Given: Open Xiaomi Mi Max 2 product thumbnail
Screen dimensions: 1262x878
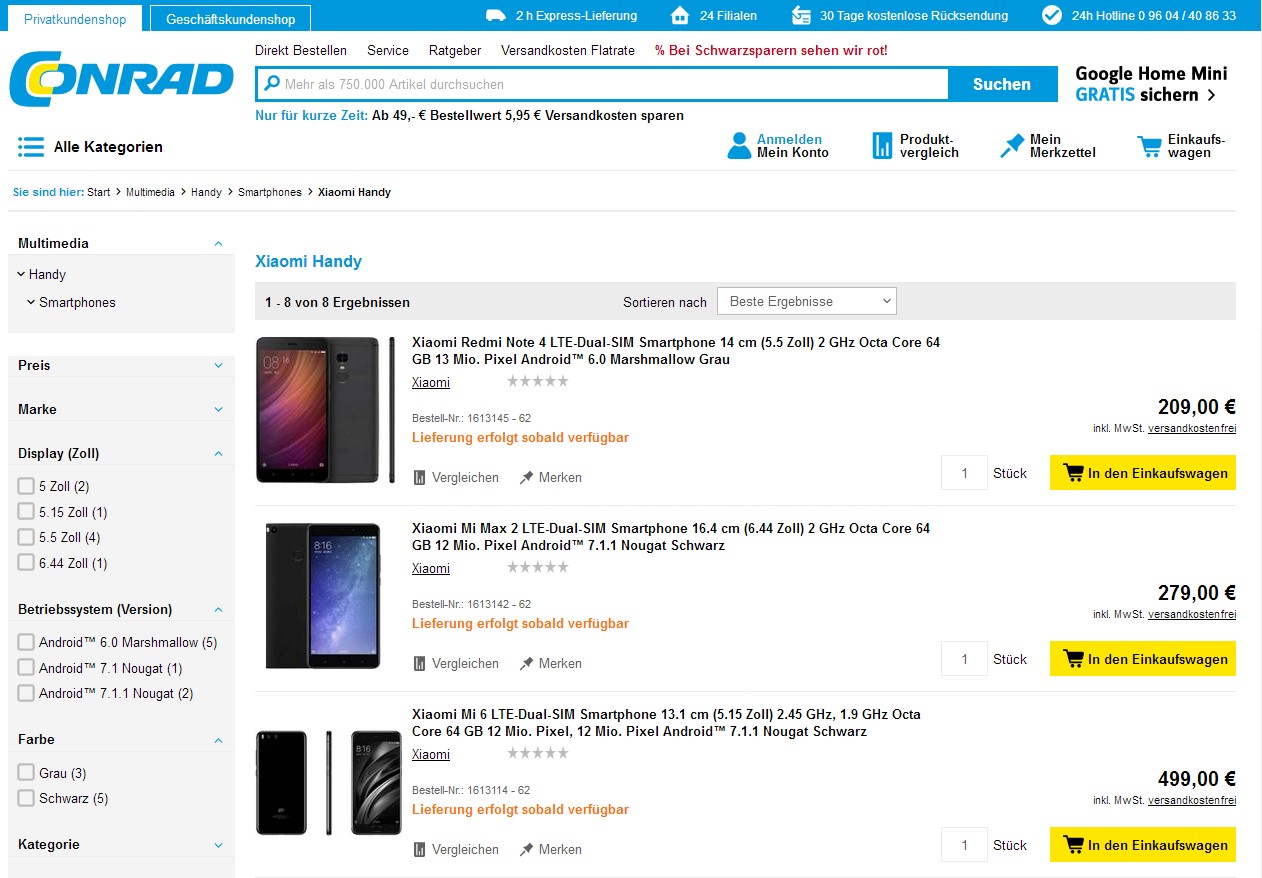Looking at the screenshot, I should pos(323,595).
